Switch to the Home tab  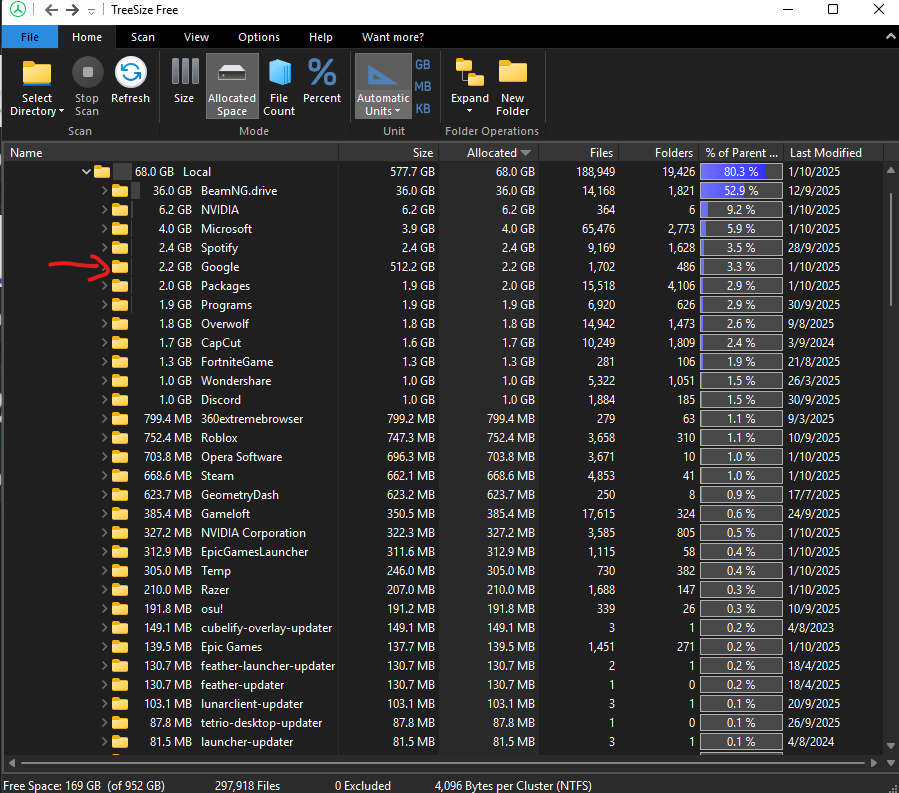coord(87,37)
